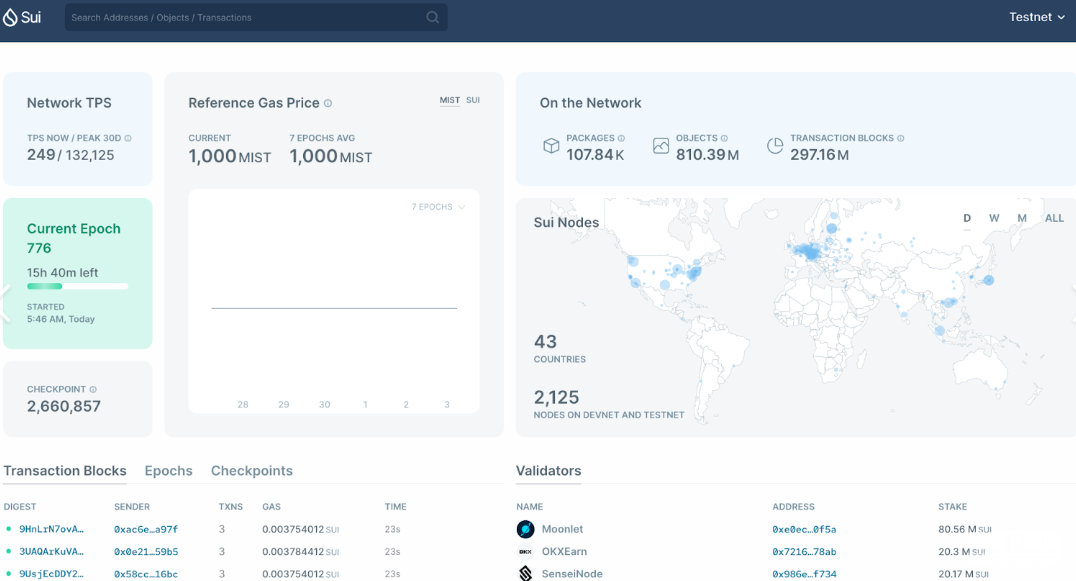Click the search magnifier icon
This screenshot has height=581, width=1076.
point(432,17)
